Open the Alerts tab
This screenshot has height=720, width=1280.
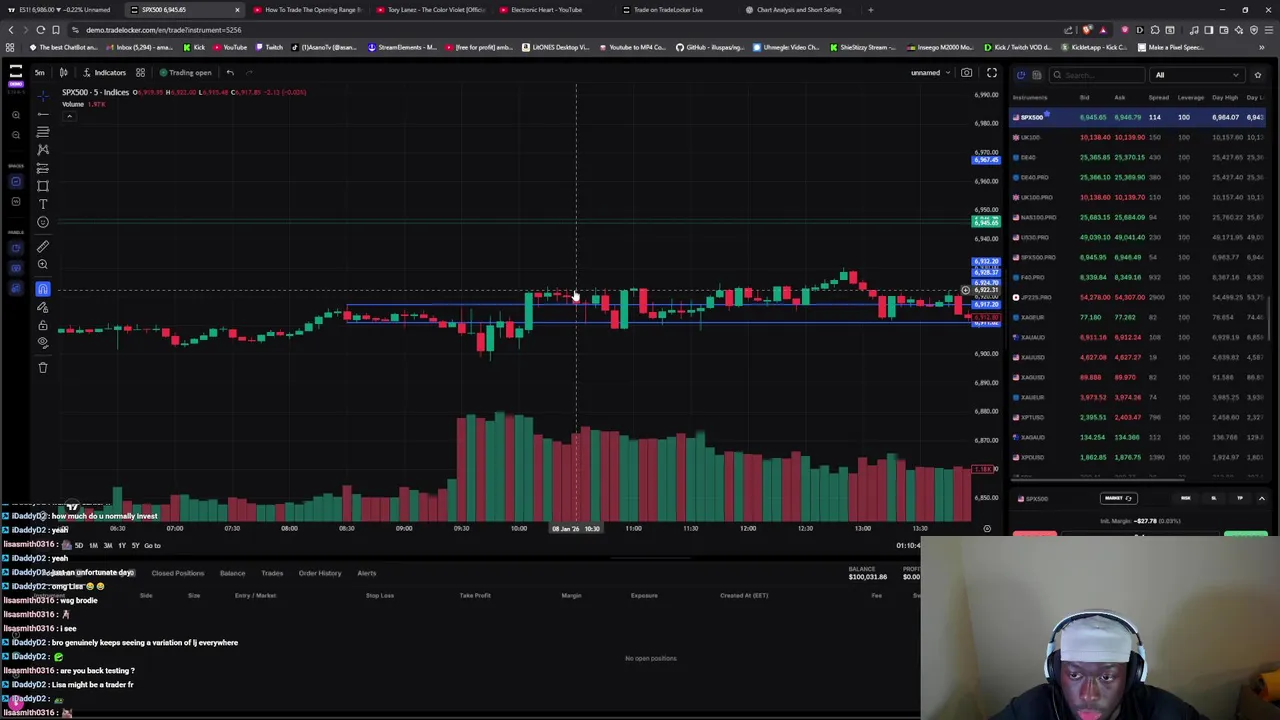pos(367,573)
